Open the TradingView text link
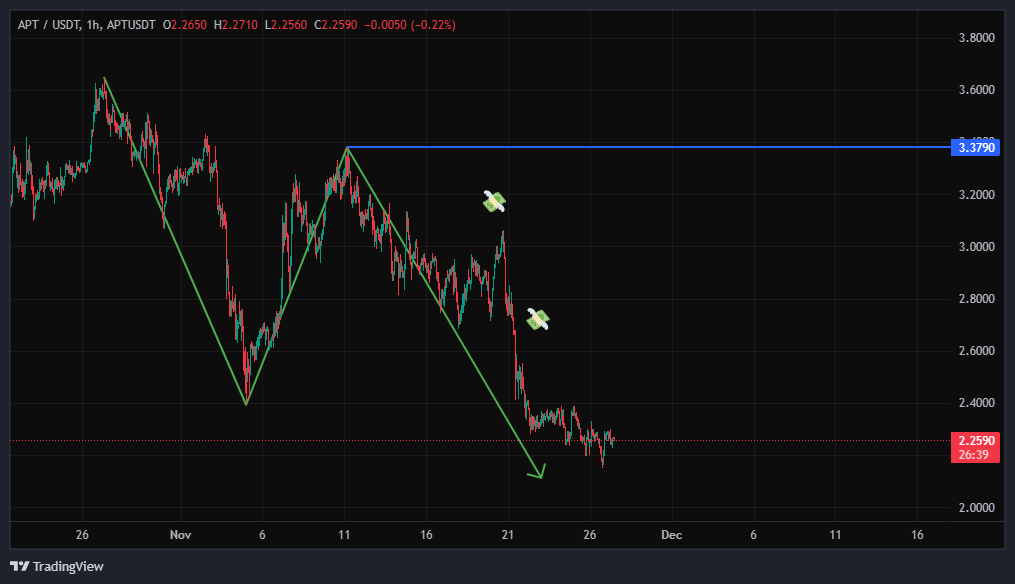1015x584 pixels. click(68, 567)
